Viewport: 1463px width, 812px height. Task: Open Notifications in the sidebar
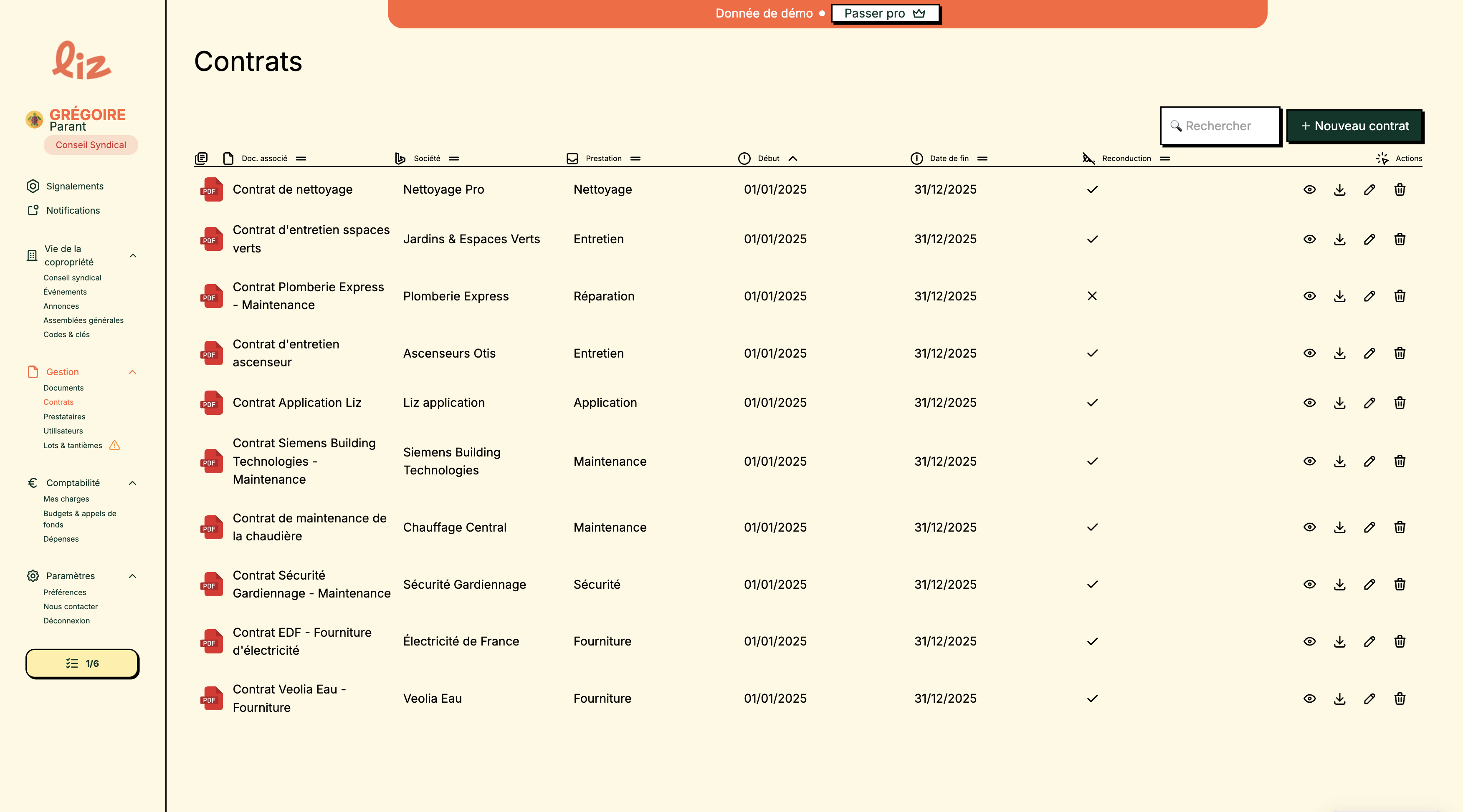click(73, 211)
